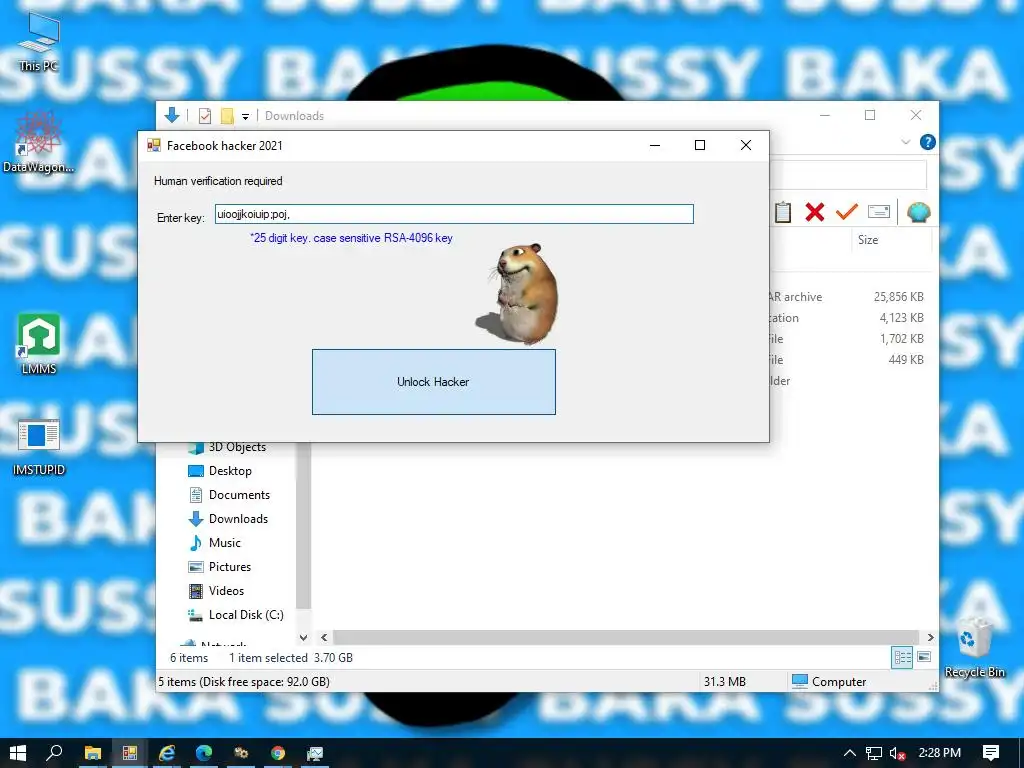
Task: Open the Action Center notifications icon
Action: pyautogui.click(x=991, y=753)
